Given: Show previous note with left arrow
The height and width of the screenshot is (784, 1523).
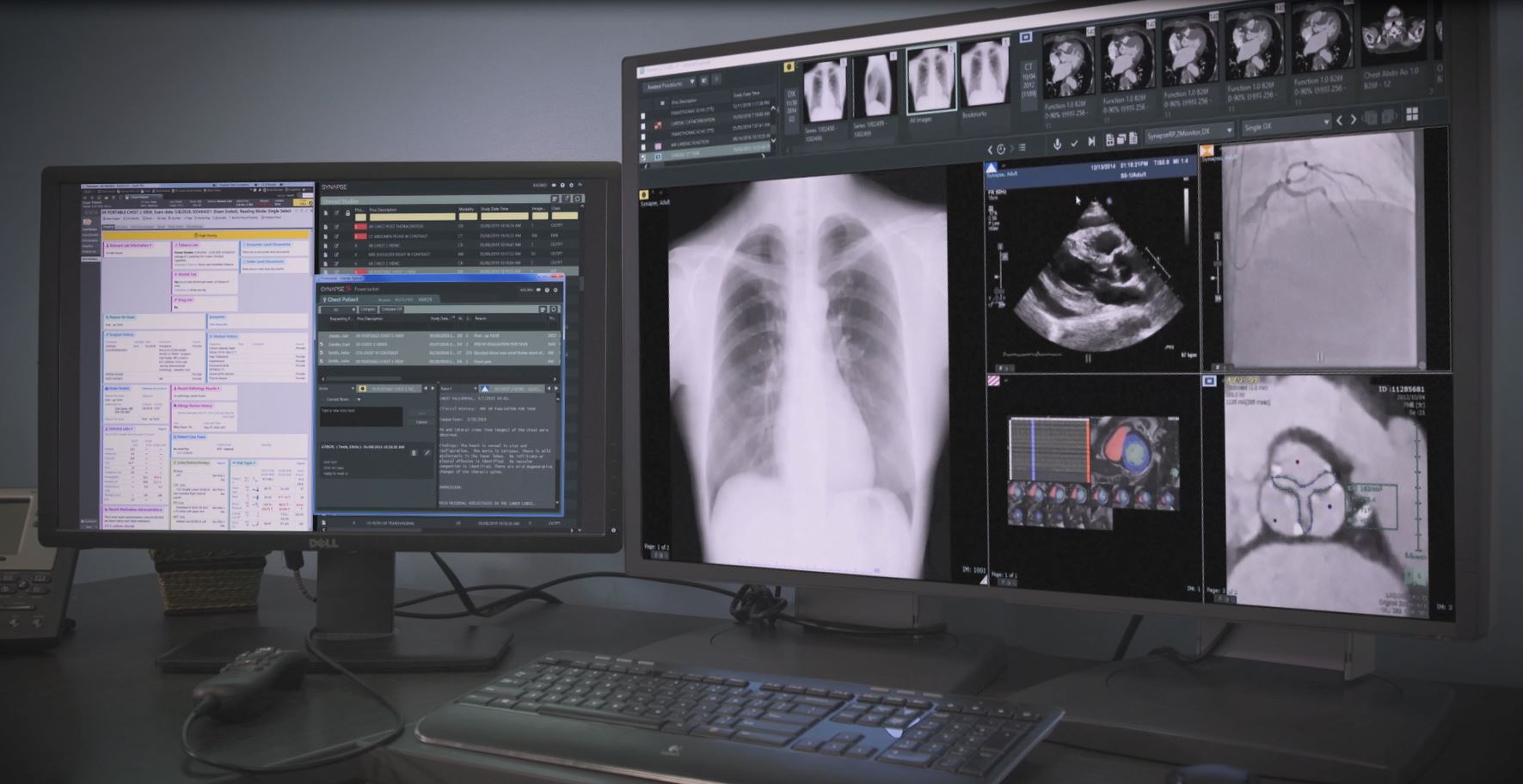Looking at the screenshot, I should [426, 389].
